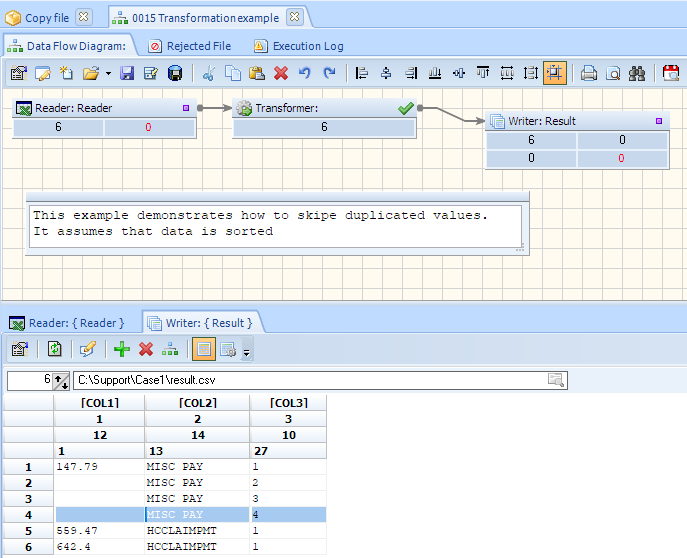Align objects right icon
Image resolution: width=687 pixels, height=558 pixels.
point(411,73)
